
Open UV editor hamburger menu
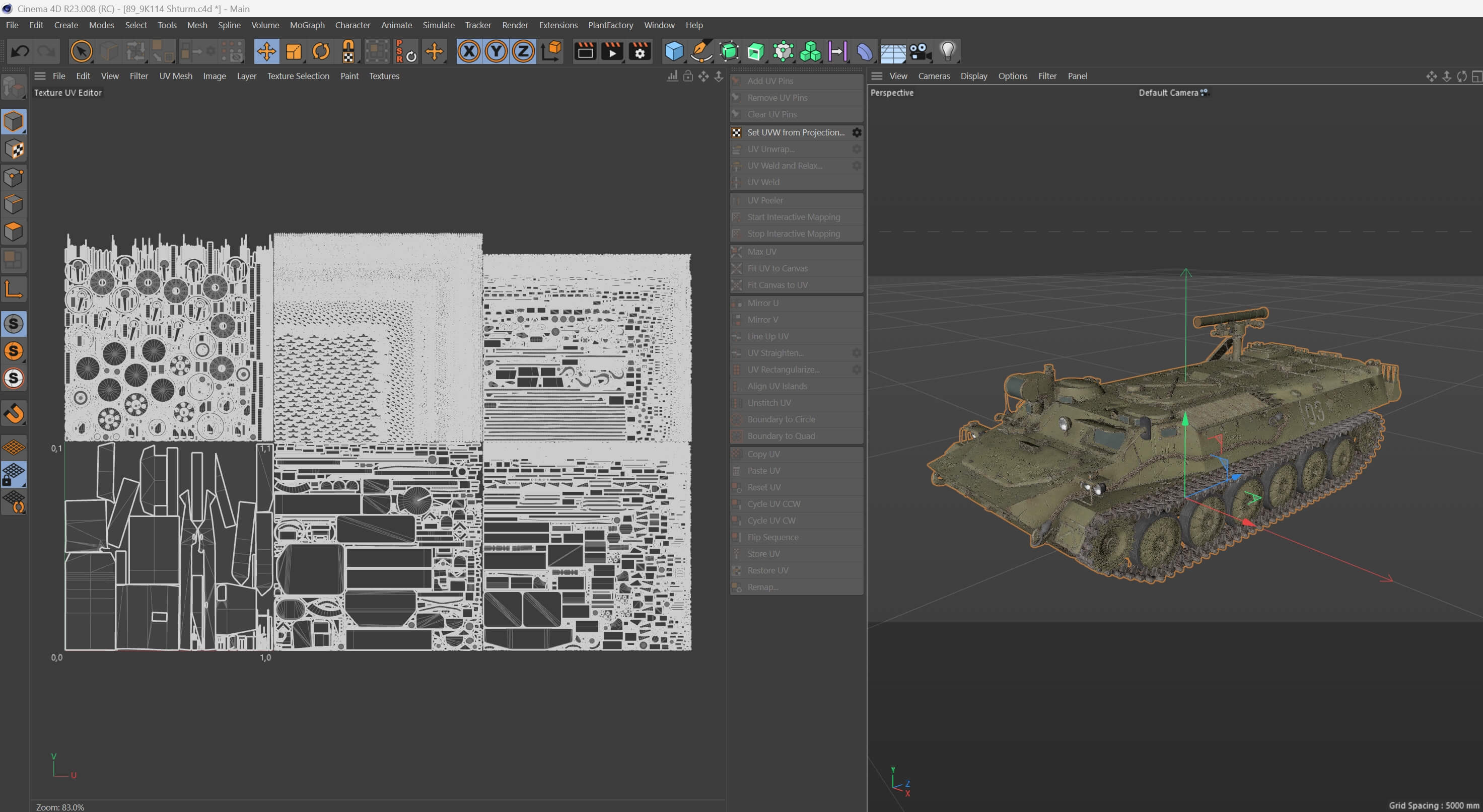(40, 76)
